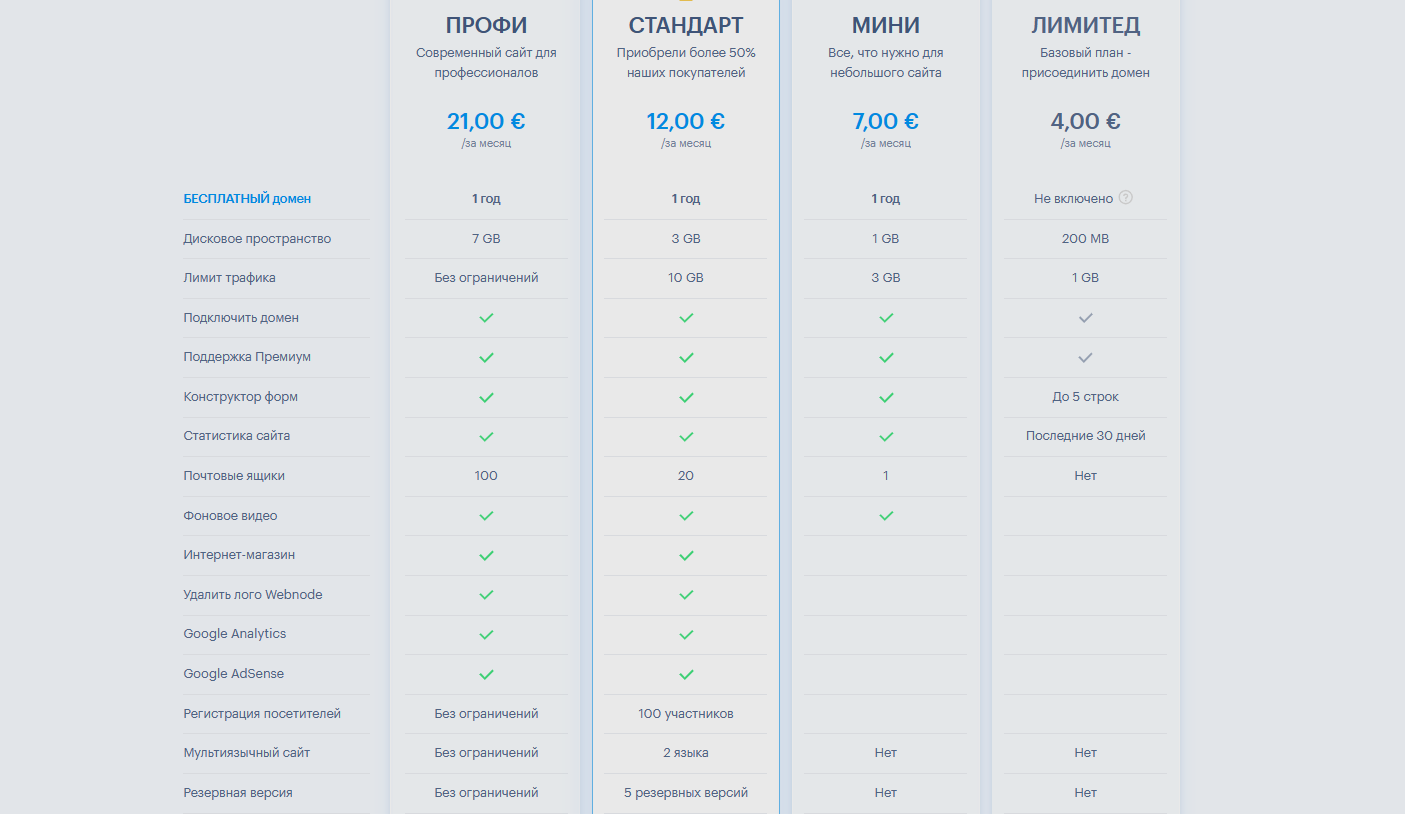Click the 12,00 € monthly price
Image resolution: width=1405 pixels, height=814 pixels.
pos(686,122)
